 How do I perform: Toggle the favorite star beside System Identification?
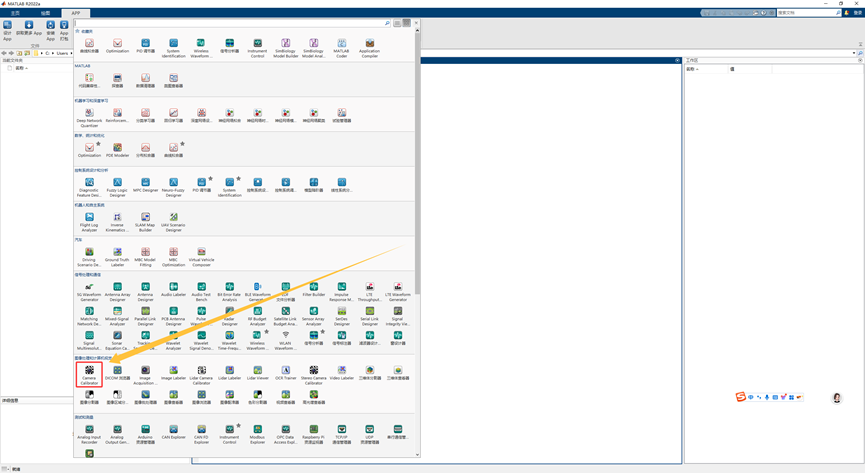(x=239, y=179)
